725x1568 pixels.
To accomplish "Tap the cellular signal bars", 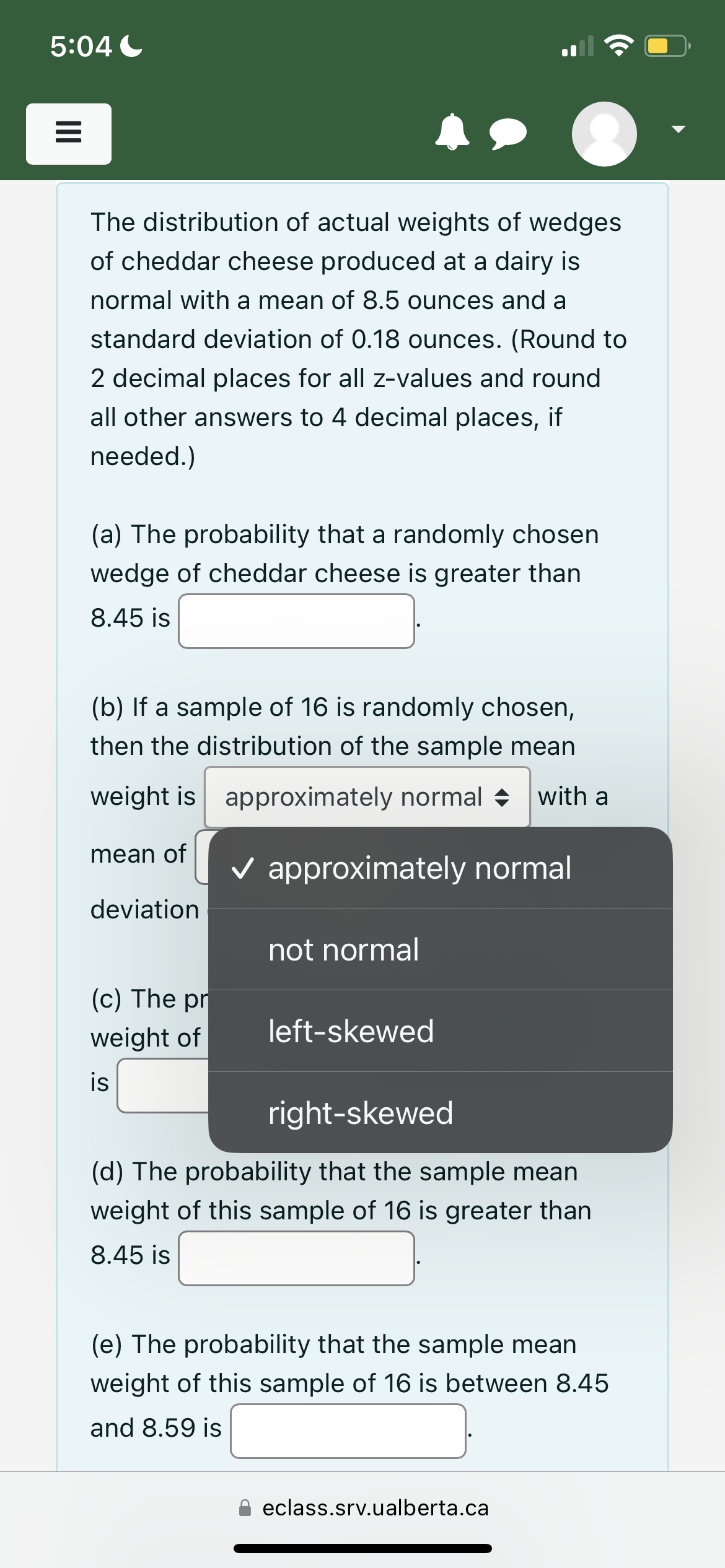I will [x=576, y=46].
